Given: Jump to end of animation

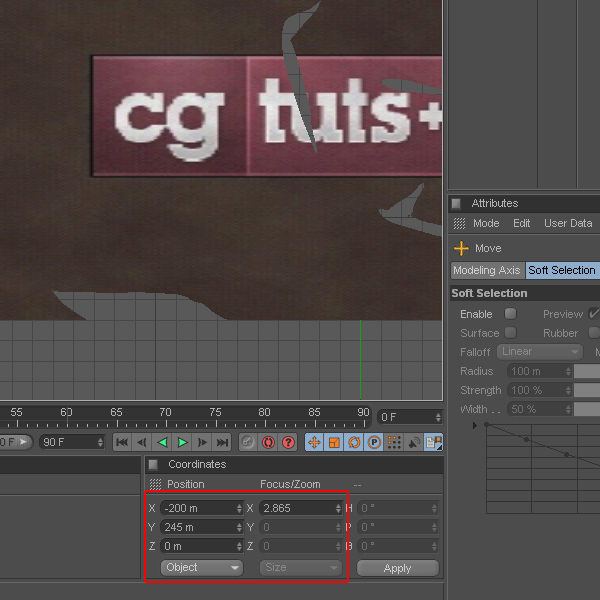Looking at the screenshot, I should click(x=222, y=443).
